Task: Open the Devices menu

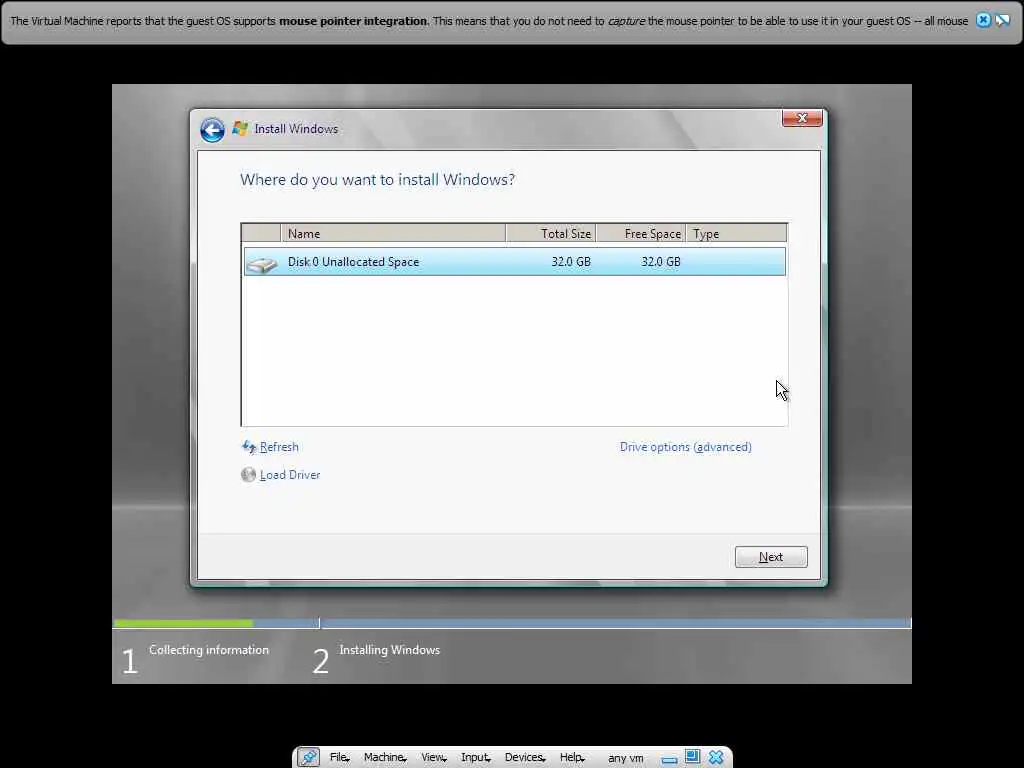Action: pos(524,757)
